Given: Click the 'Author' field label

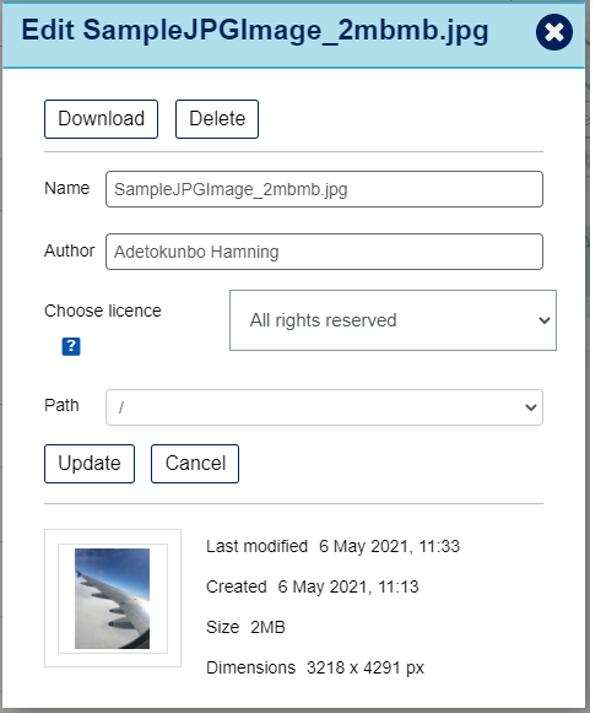Looking at the screenshot, I should tap(70, 251).
